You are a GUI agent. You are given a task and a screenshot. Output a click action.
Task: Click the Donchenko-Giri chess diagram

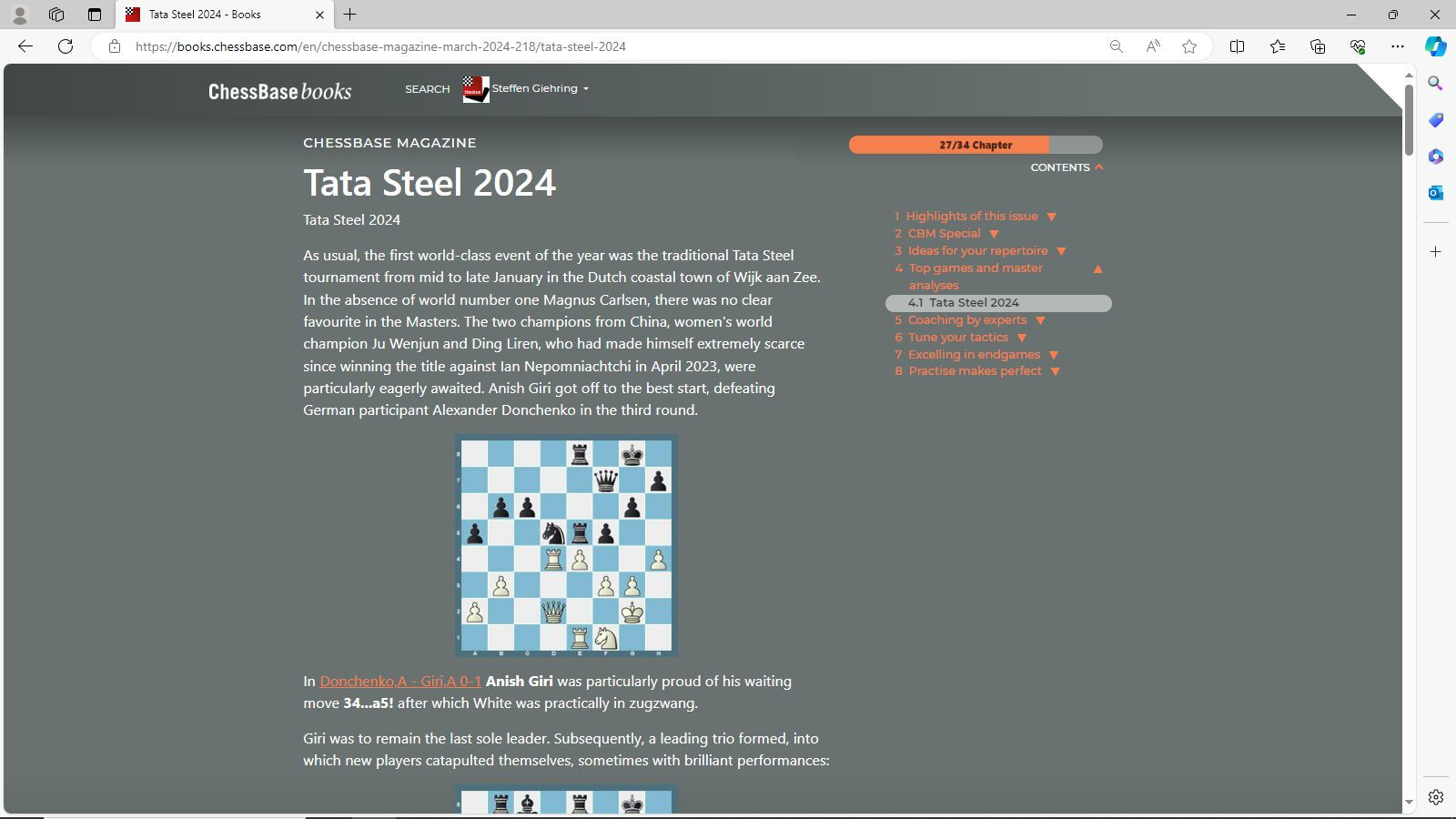pos(566,545)
